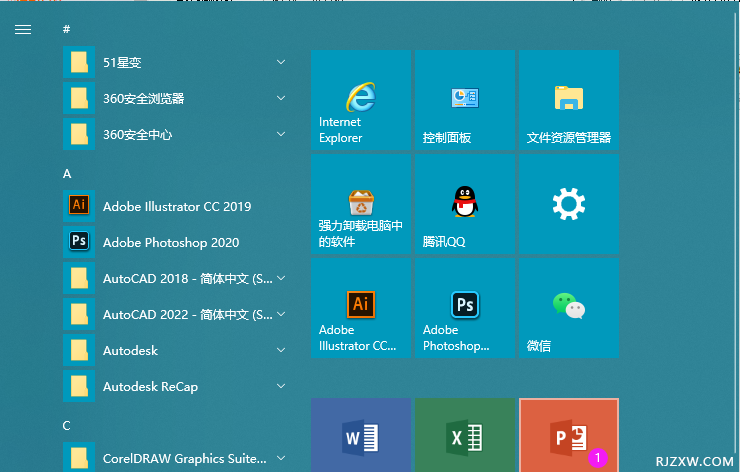The width and height of the screenshot is (740, 472).
Task: Click the A section letter header
Action: coord(67,174)
